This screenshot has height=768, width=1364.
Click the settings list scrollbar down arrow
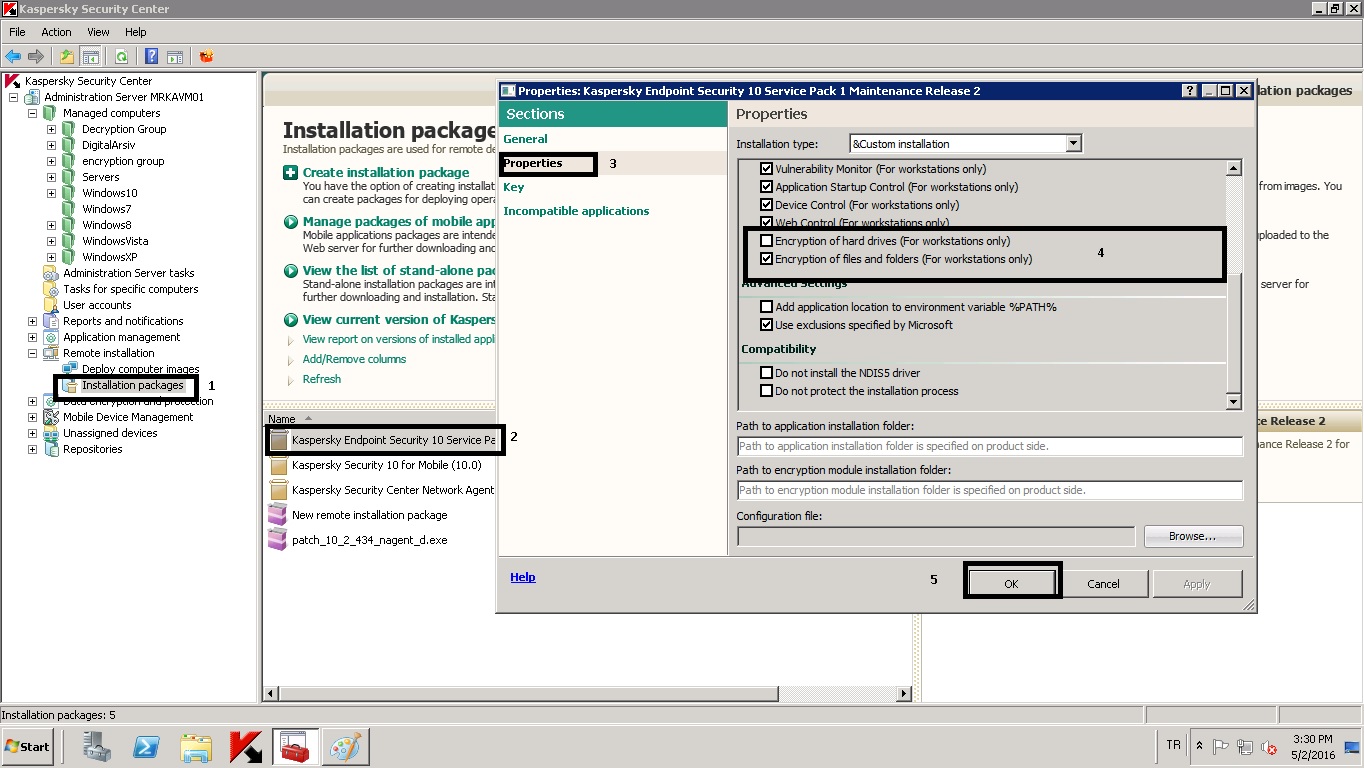click(x=1233, y=402)
